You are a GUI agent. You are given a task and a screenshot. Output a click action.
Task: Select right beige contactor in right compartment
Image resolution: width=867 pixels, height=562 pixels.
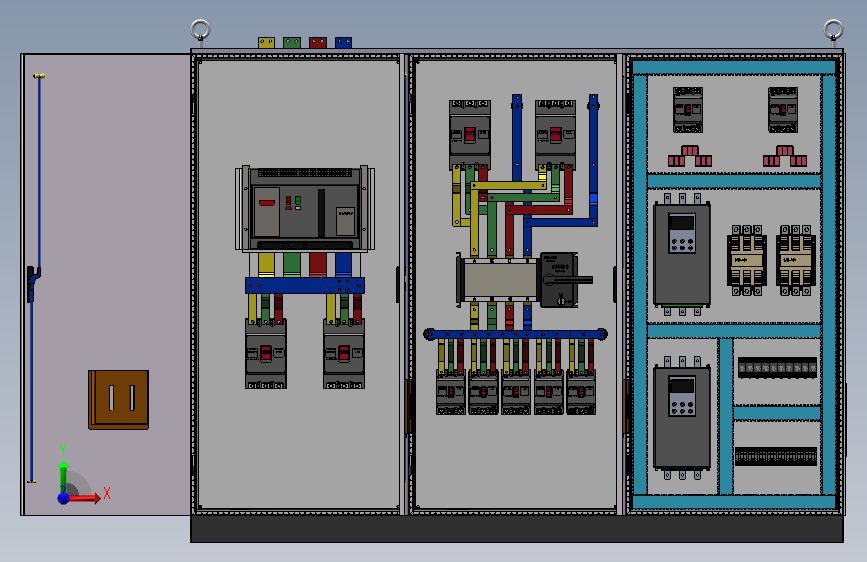tap(796, 260)
